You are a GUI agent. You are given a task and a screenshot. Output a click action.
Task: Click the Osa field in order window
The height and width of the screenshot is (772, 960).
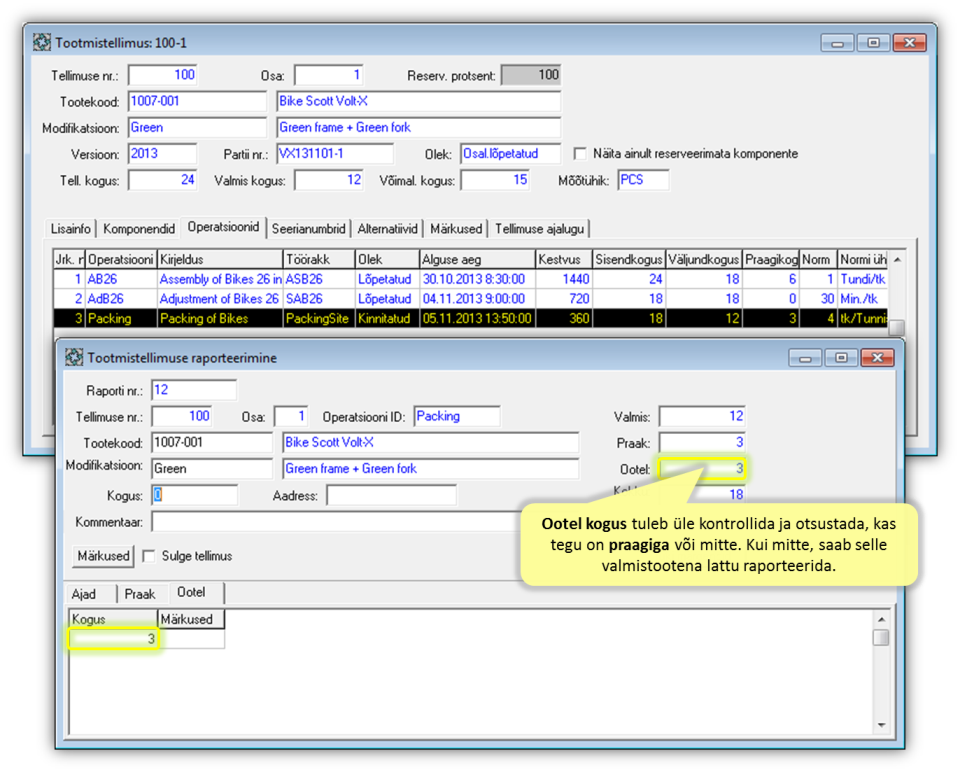329,75
